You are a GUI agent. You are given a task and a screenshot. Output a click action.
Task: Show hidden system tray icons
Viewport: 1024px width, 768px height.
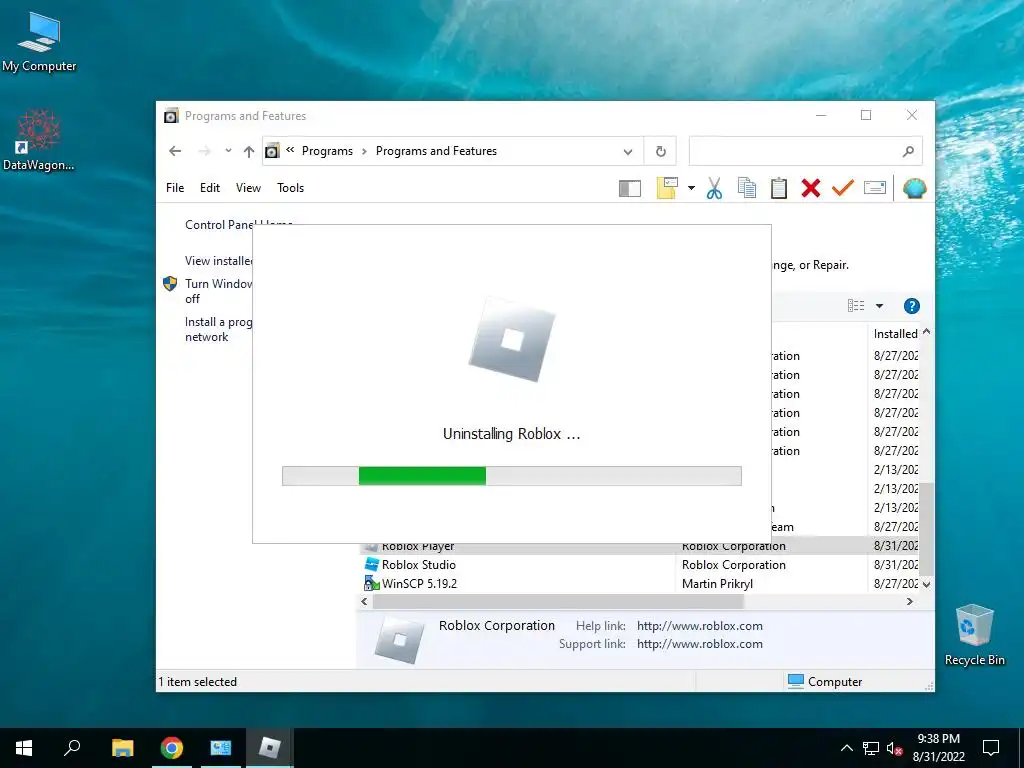pos(846,748)
